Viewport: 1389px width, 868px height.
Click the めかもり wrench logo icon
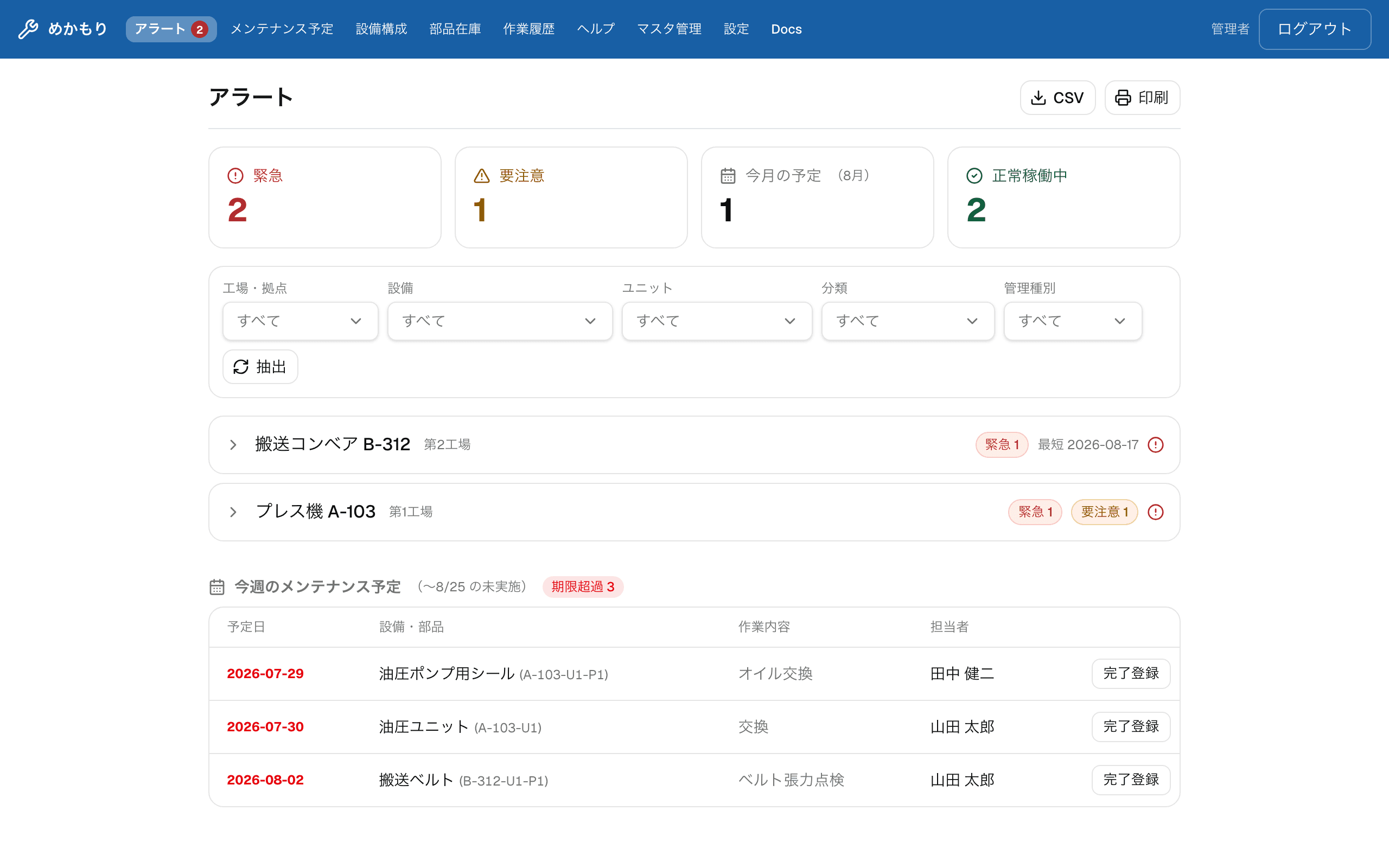pos(28,29)
